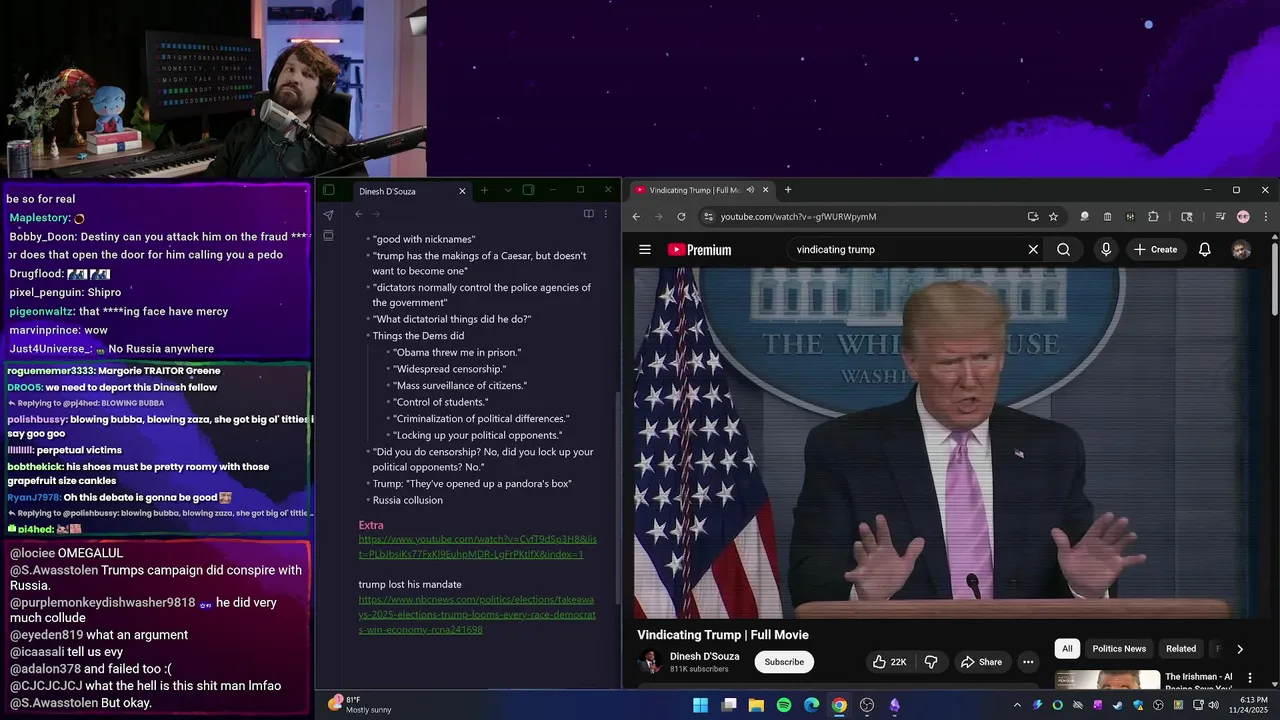Go back in Chrome

[x=636, y=217]
